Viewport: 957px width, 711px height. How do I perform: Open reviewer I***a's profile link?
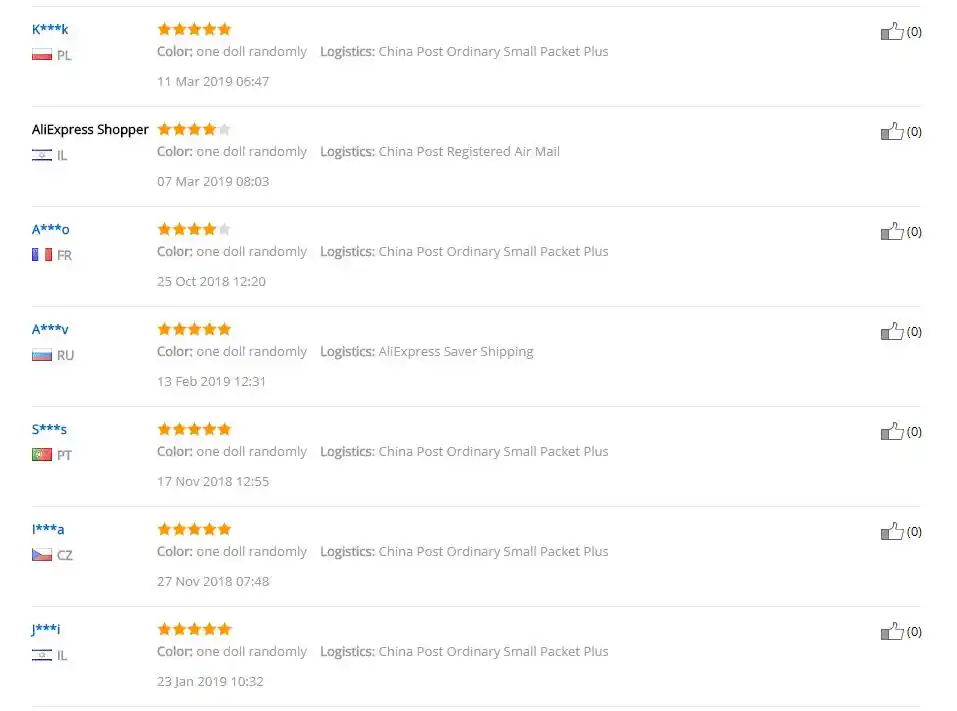click(48, 529)
